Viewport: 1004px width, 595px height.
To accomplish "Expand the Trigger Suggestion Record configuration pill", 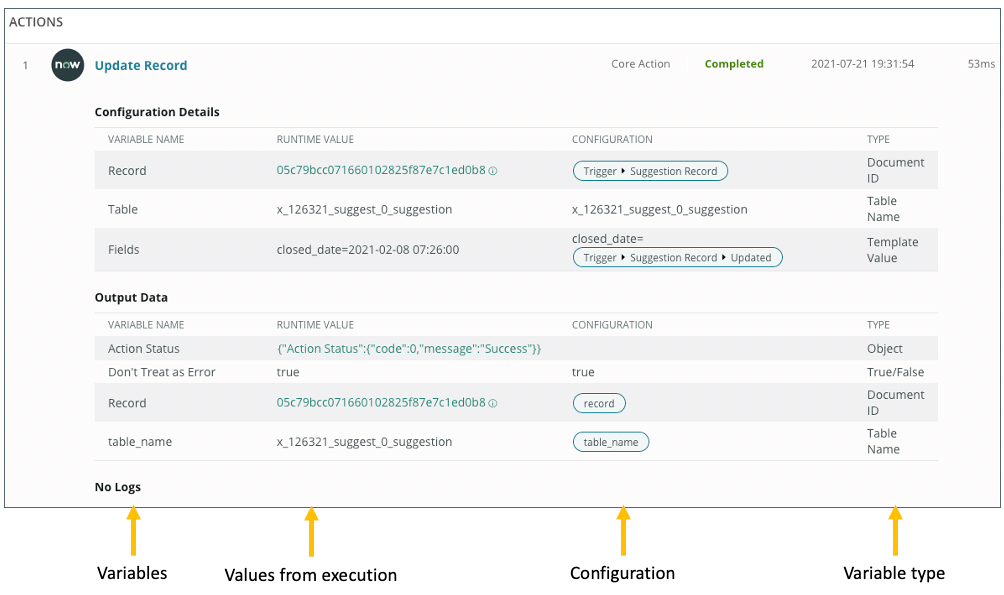I will 650,170.
